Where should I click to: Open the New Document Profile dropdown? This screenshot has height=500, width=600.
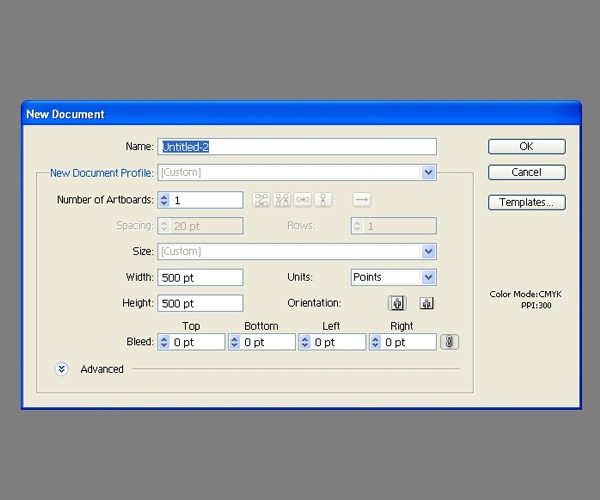point(429,172)
